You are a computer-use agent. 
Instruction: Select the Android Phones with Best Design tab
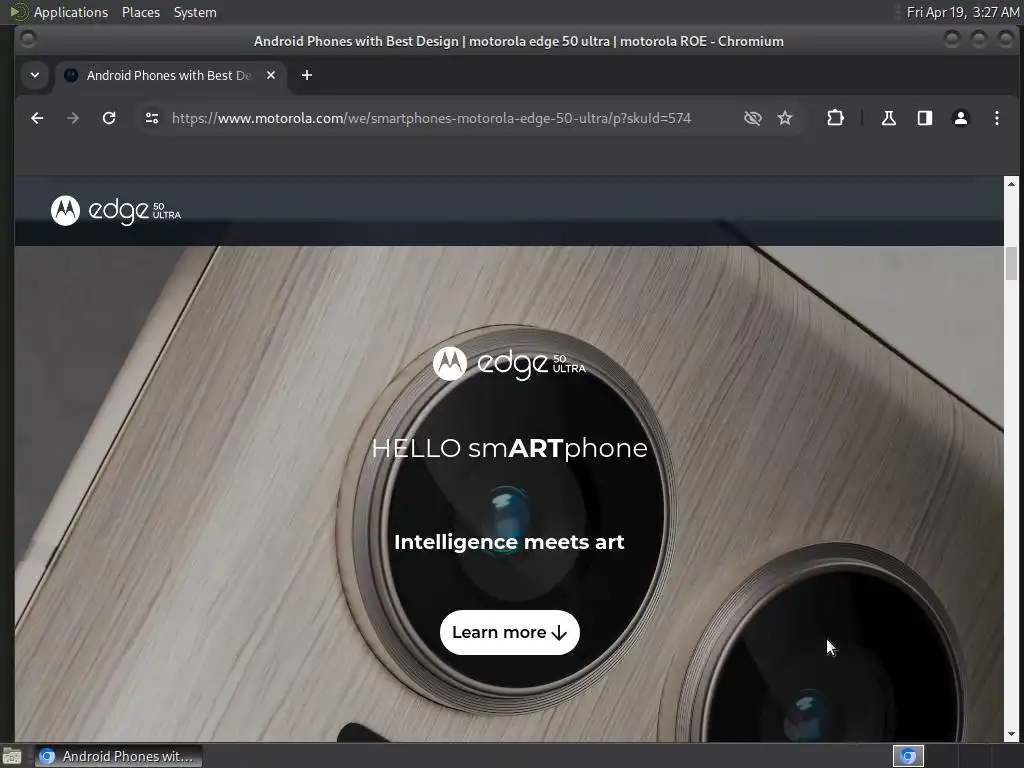(x=170, y=75)
